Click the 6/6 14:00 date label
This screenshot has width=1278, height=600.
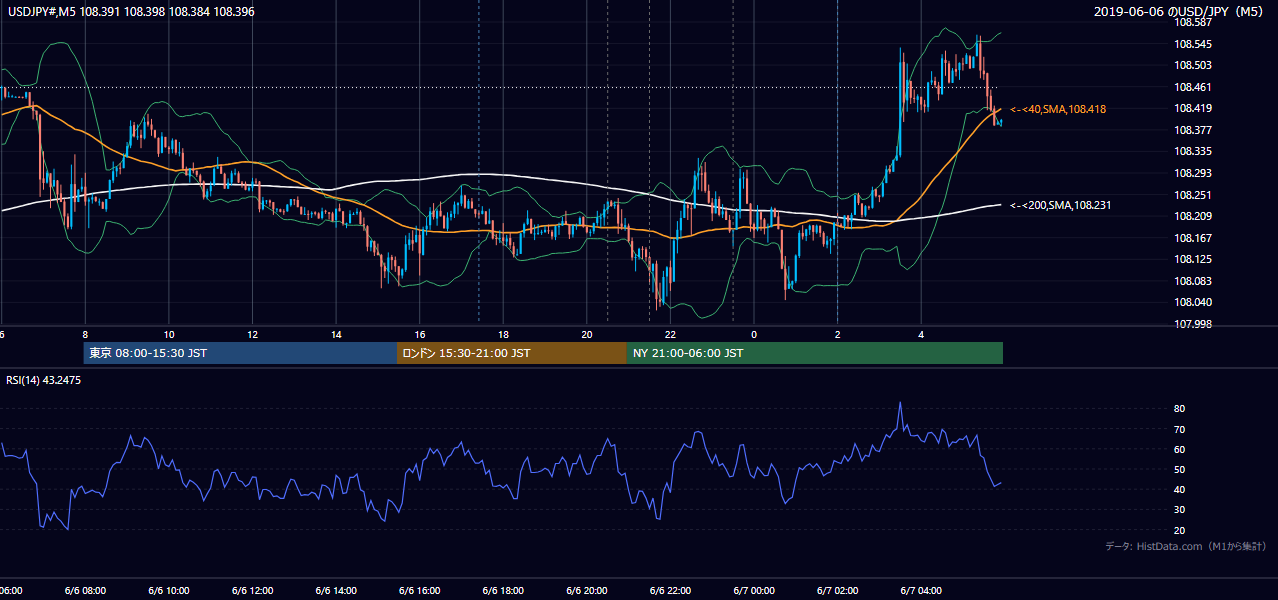click(336, 591)
